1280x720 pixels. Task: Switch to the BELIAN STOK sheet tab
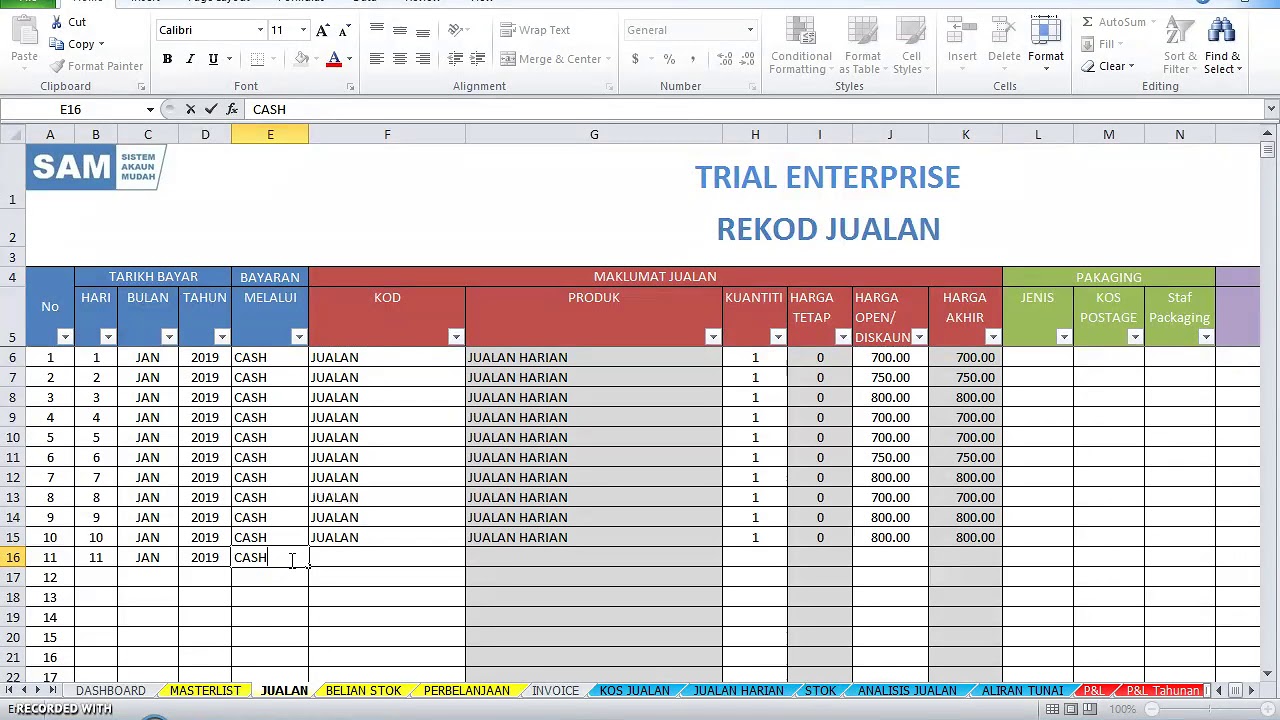[363, 691]
